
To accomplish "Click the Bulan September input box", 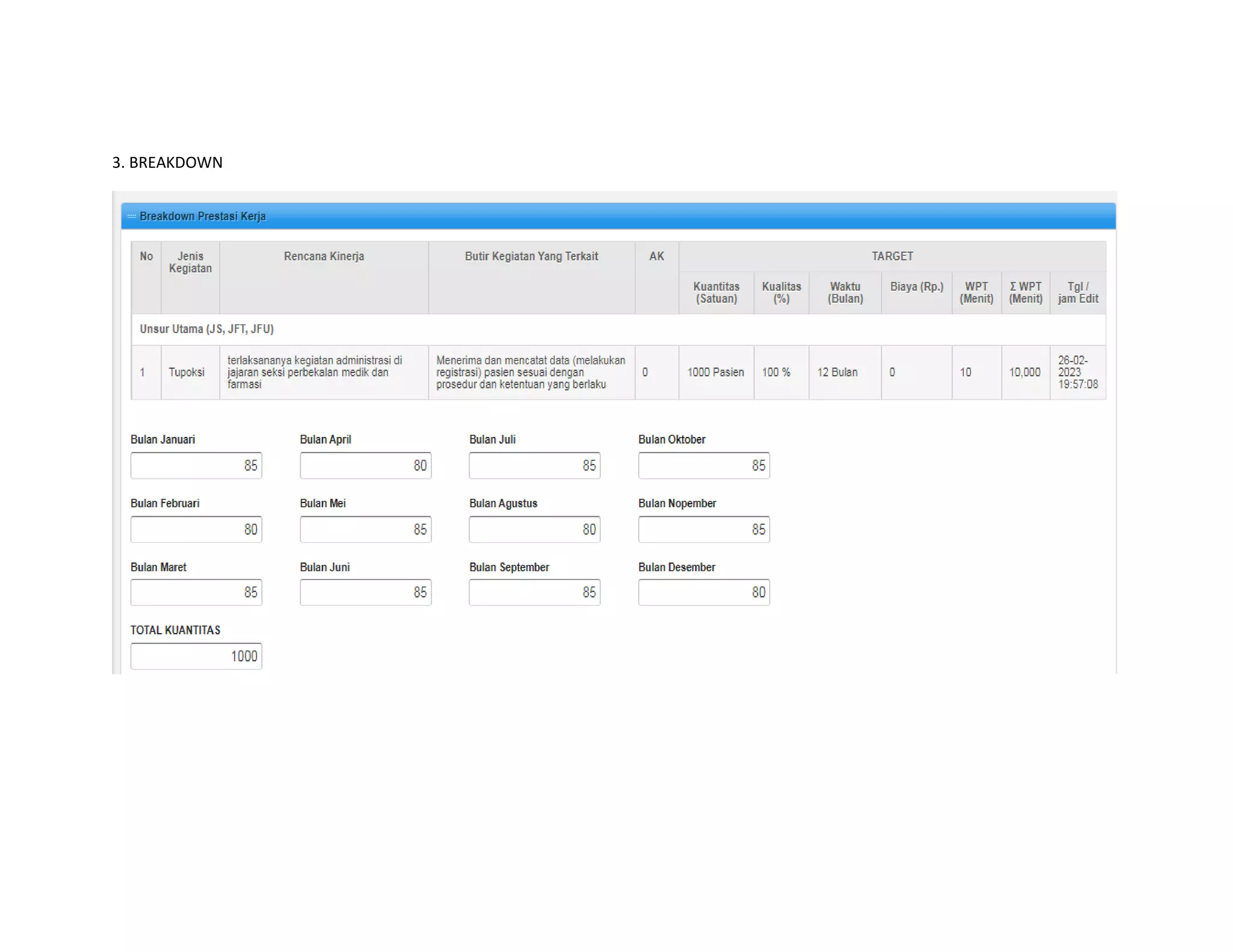I will [x=535, y=592].
